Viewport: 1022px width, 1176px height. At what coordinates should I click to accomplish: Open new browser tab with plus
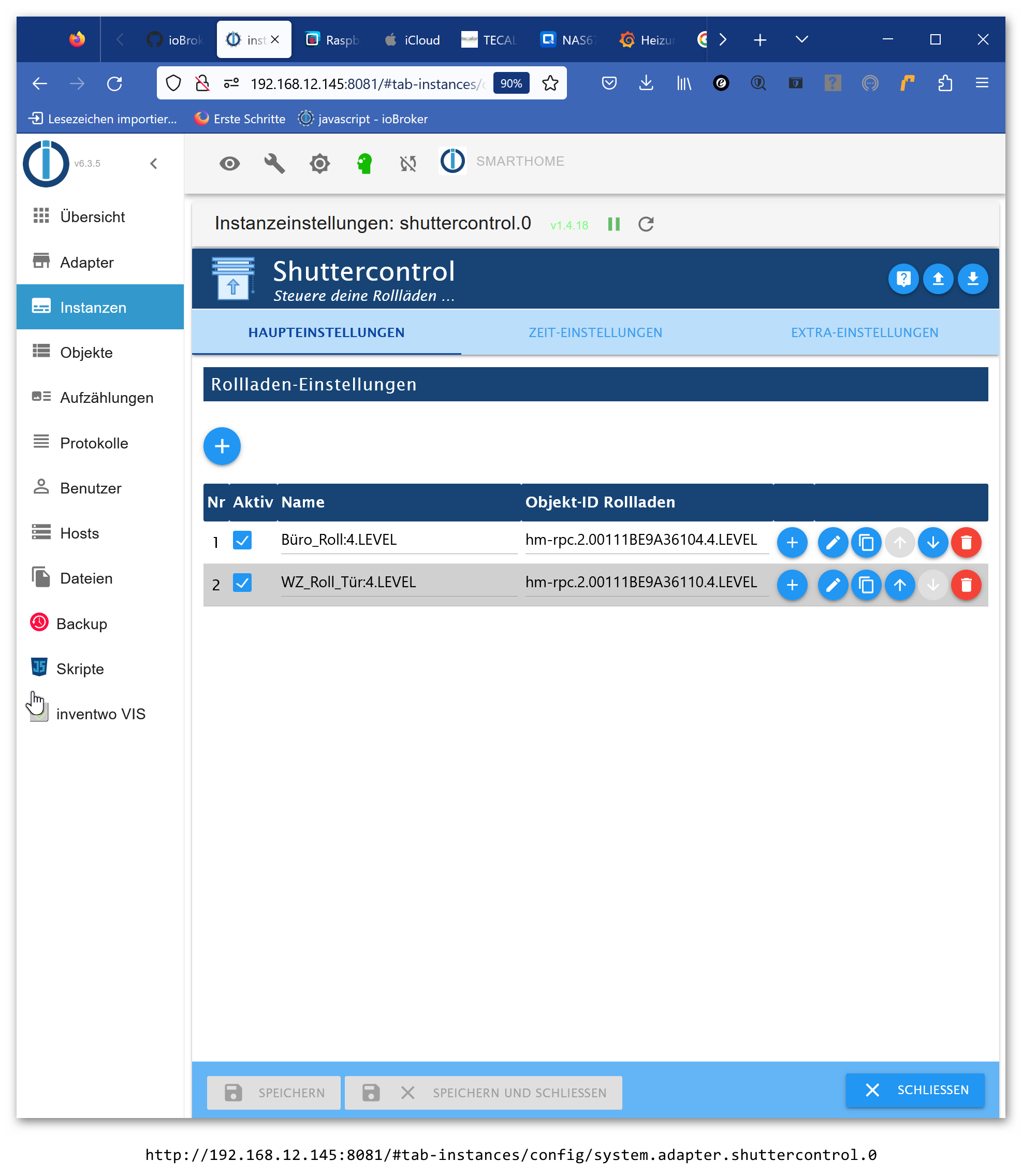[x=760, y=40]
